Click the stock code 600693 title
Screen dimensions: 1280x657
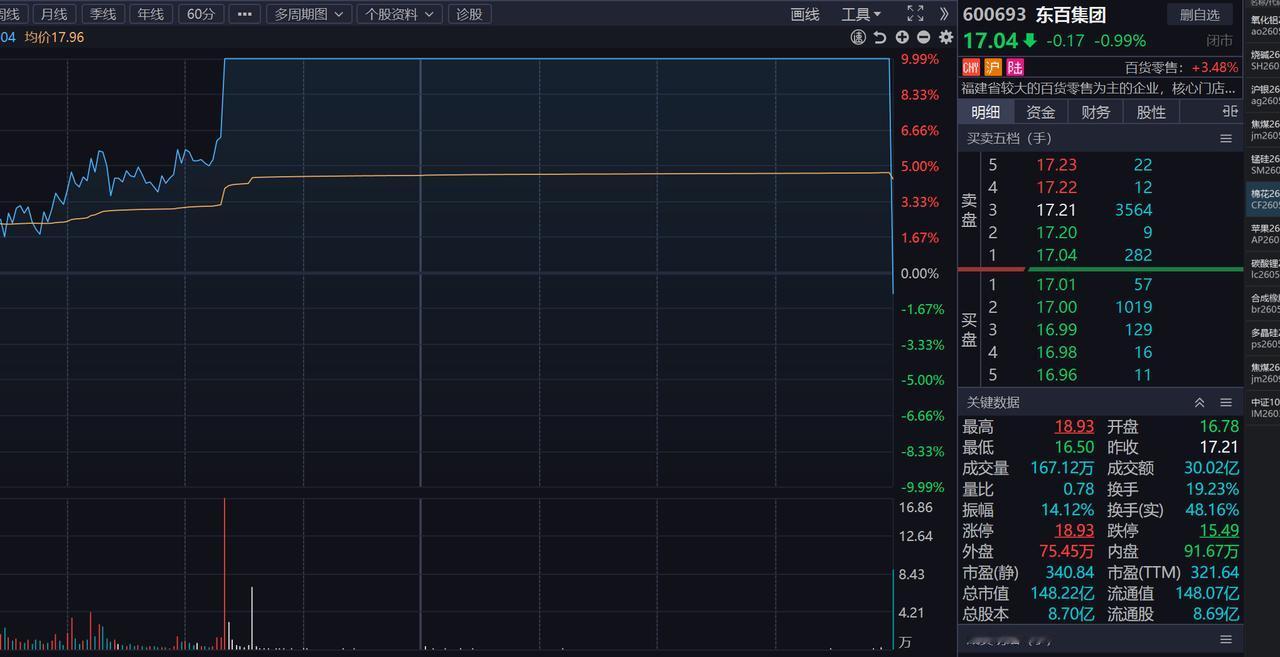[x=995, y=15]
